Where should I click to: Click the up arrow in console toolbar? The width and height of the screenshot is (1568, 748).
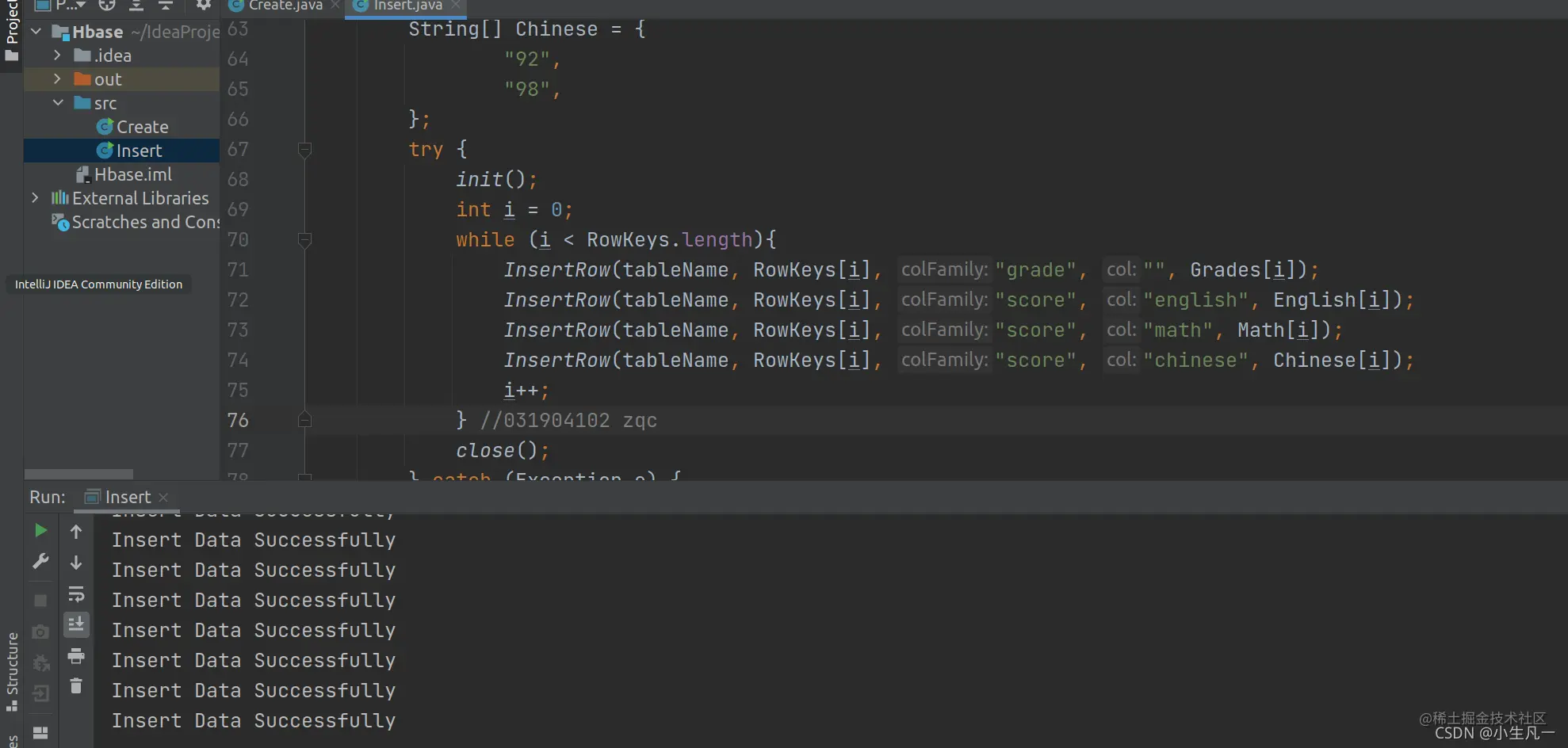(x=76, y=532)
